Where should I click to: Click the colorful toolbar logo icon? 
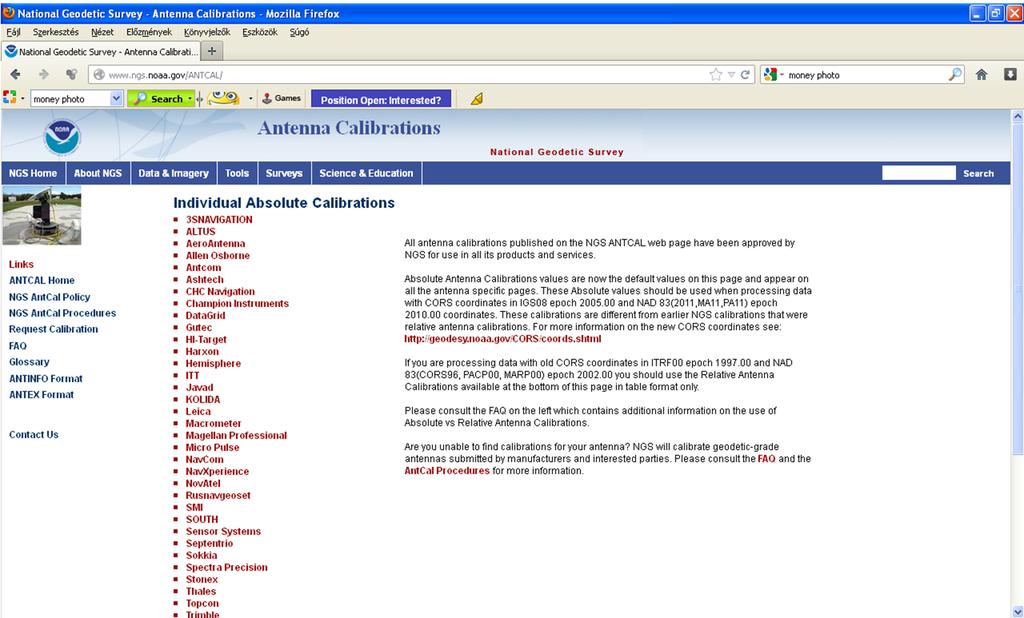[10, 98]
